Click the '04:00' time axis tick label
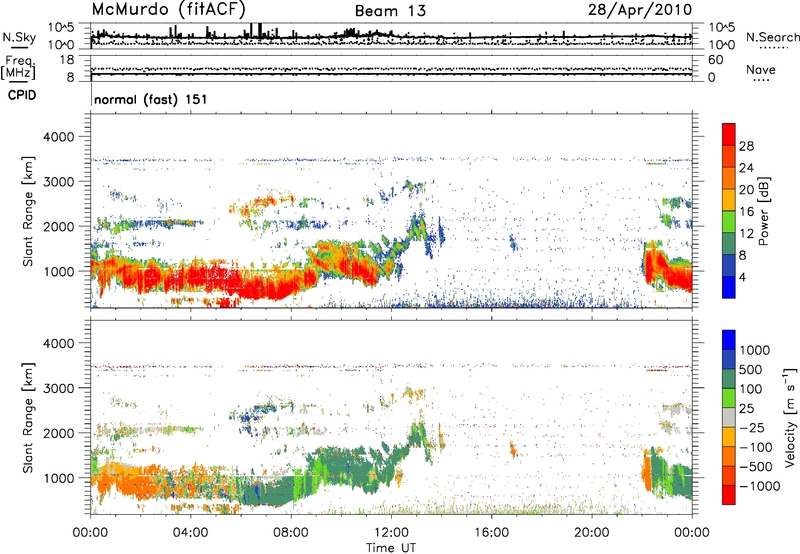This screenshot has height=554, width=800. point(190,533)
